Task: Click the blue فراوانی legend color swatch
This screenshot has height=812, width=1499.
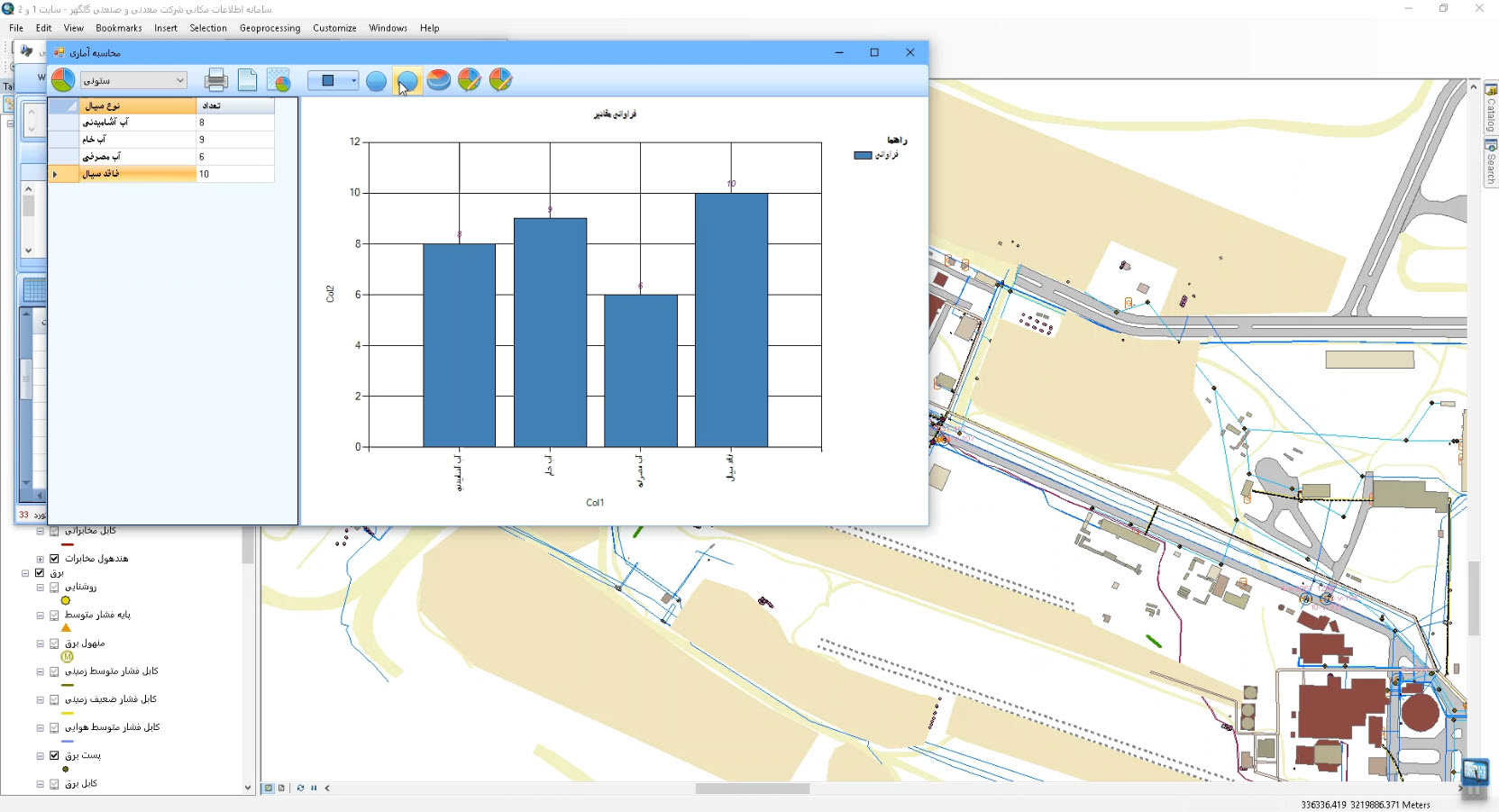Action: [863, 155]
